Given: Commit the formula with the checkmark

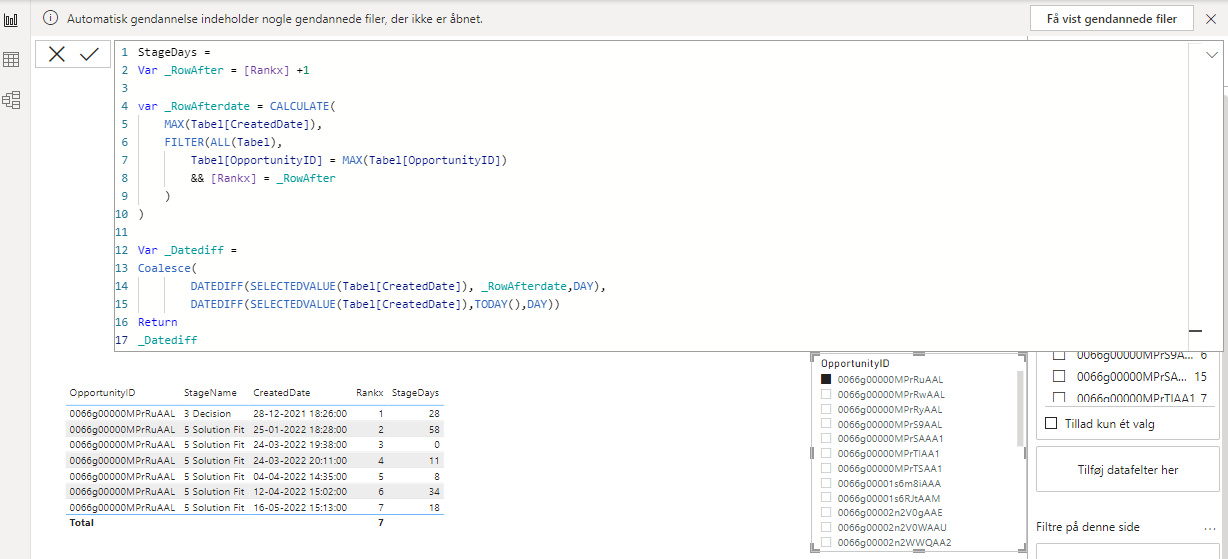Looking at the screenshot, I should tap(90, 54).
